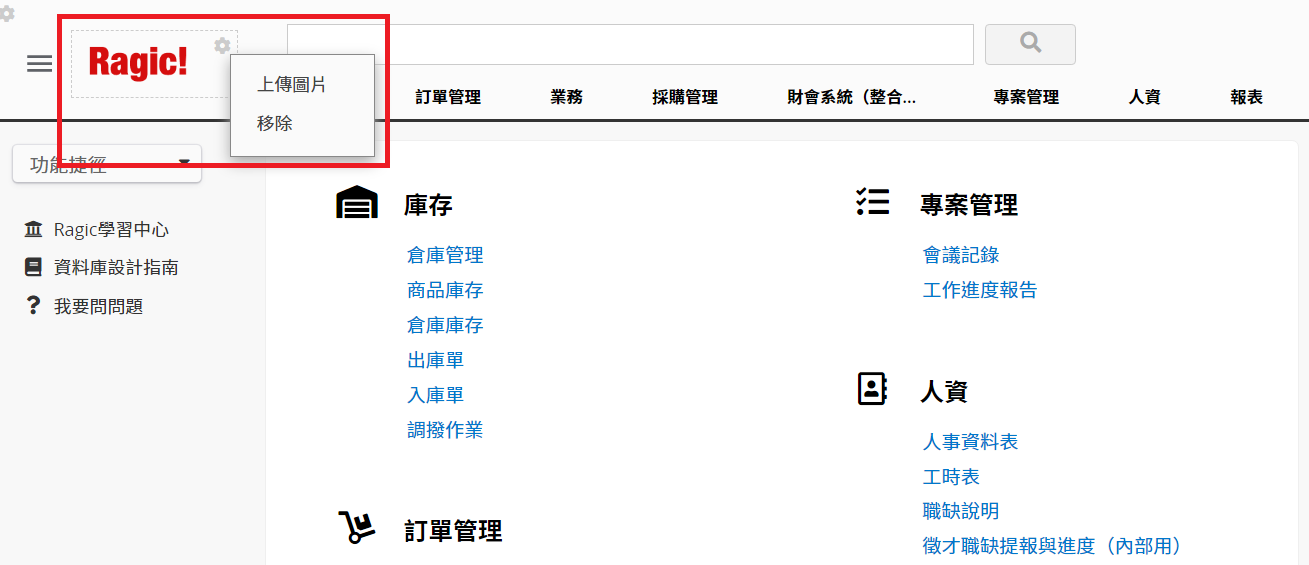Click the 訂單管理 section heading
The image size is (1309, 565).
click(453, 530)
